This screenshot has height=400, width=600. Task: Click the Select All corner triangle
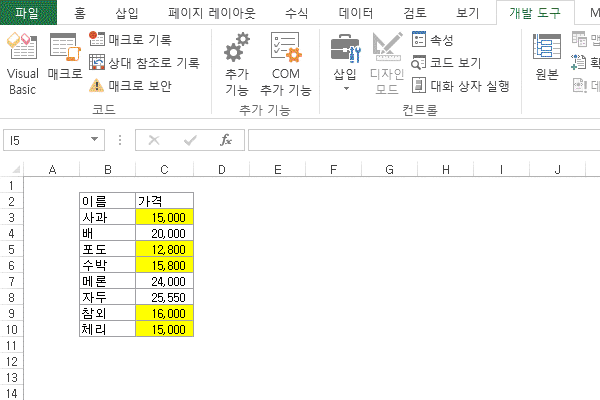pos(15,170)
